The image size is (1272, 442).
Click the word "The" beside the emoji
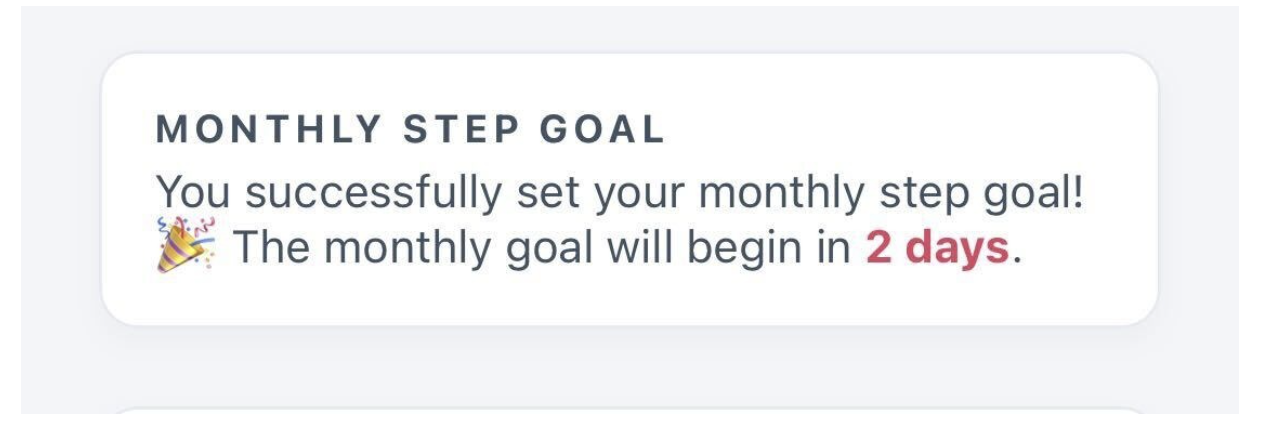pos(269,247)
